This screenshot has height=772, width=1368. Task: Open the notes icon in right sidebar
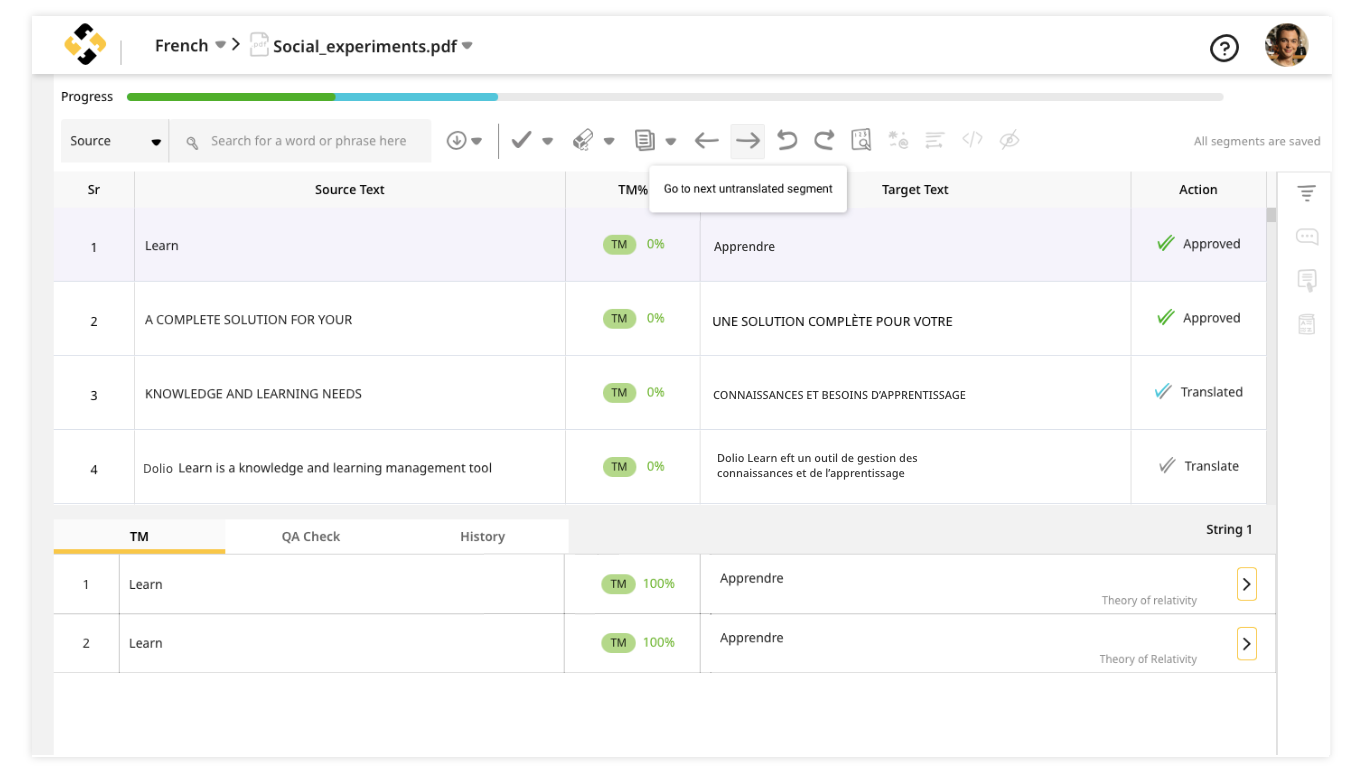point(1306,281)
